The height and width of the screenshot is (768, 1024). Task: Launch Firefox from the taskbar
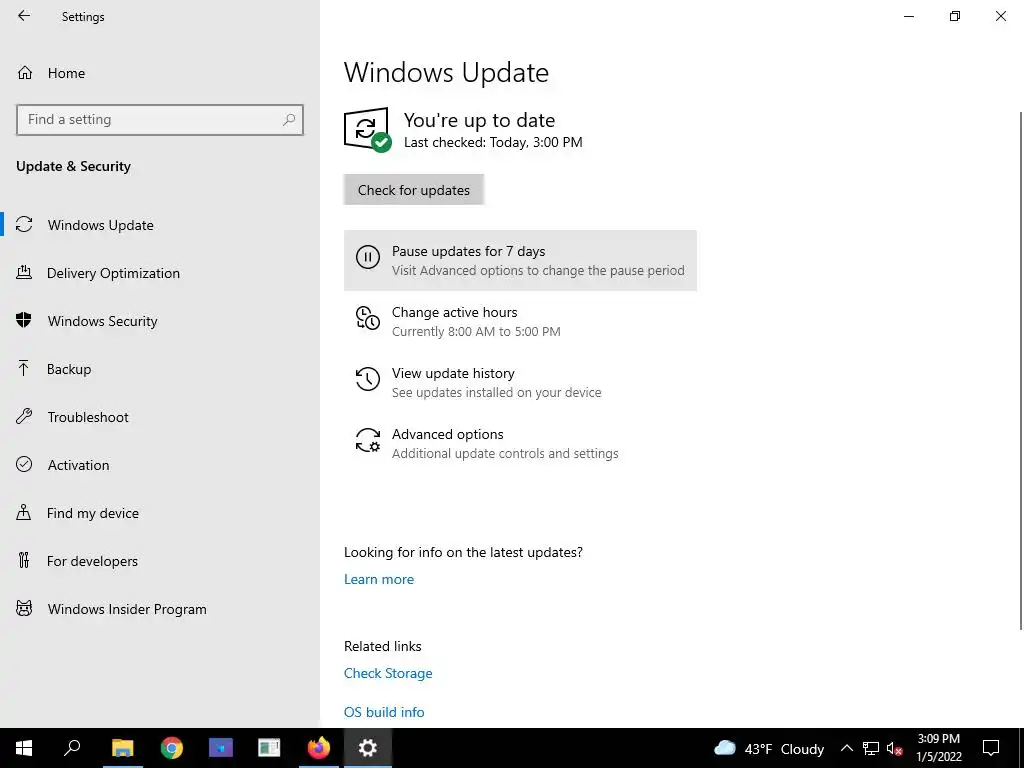(319, 748)
